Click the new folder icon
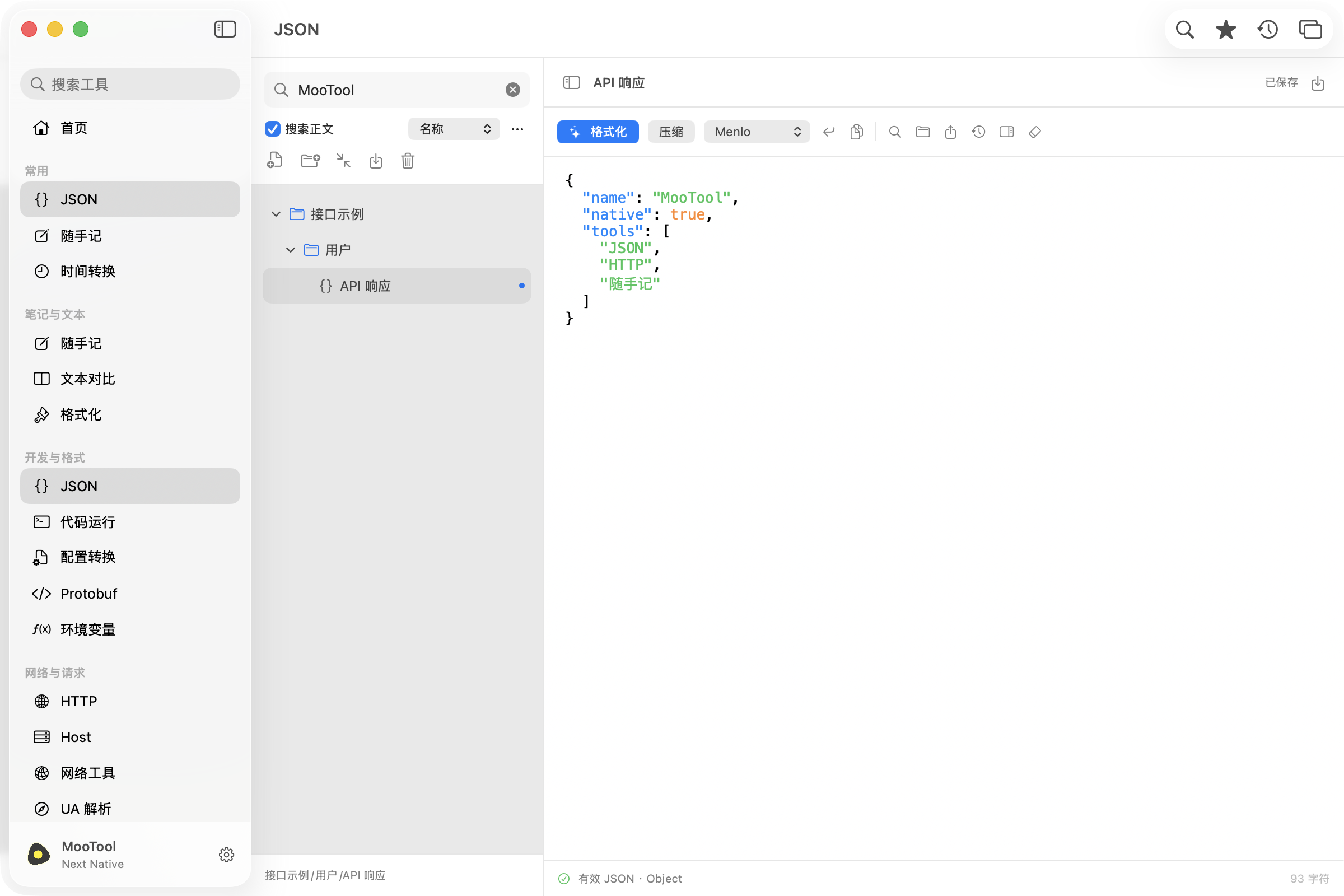This screenshot has width=1344, height=896. (x=310, y=161)
